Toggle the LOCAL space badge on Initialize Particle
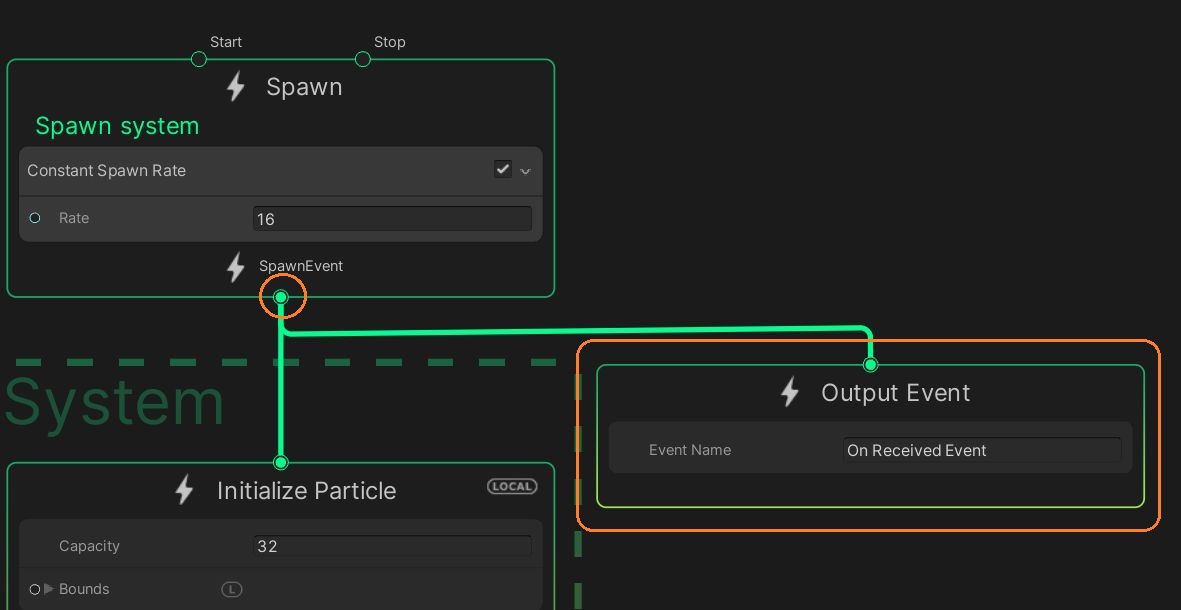1181x610 pixels. pyautogui.click(x=512, y=486)
